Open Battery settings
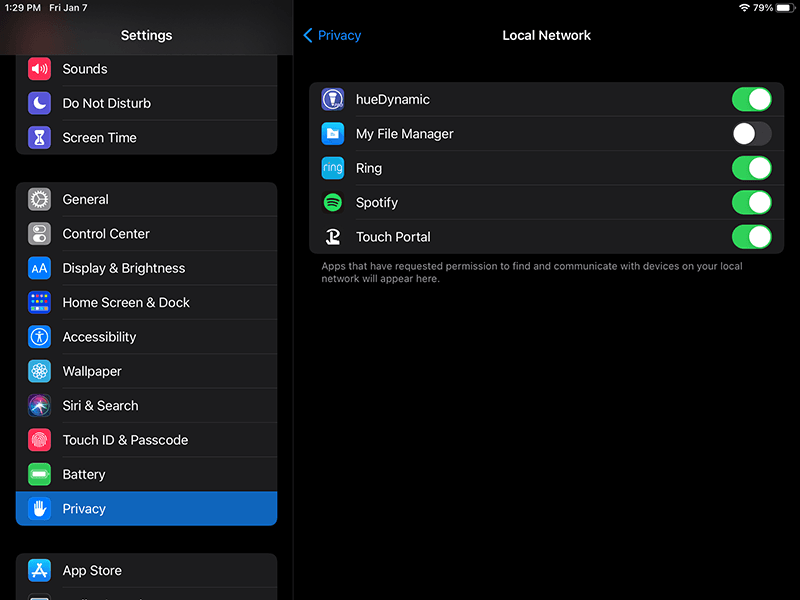 [146, 474]
